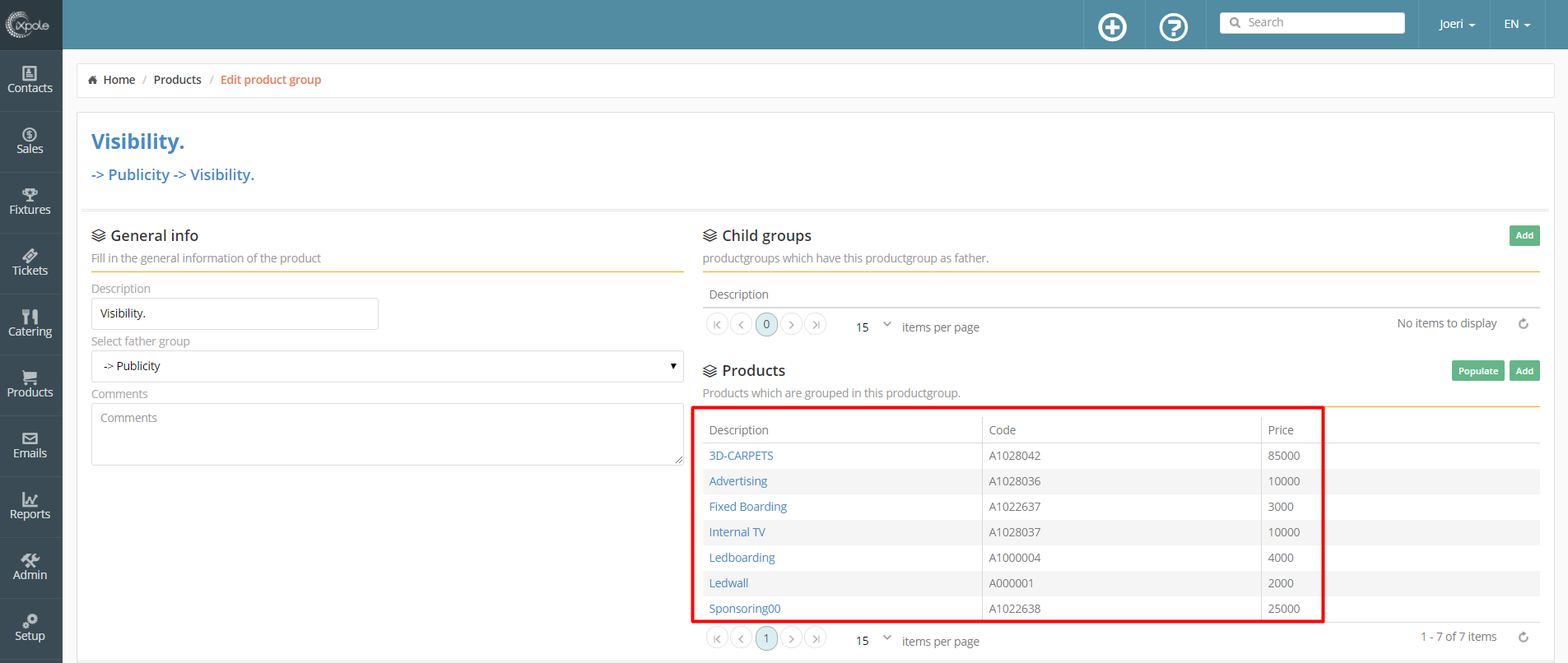Click the Populate button

click(x=1478, y=371)
